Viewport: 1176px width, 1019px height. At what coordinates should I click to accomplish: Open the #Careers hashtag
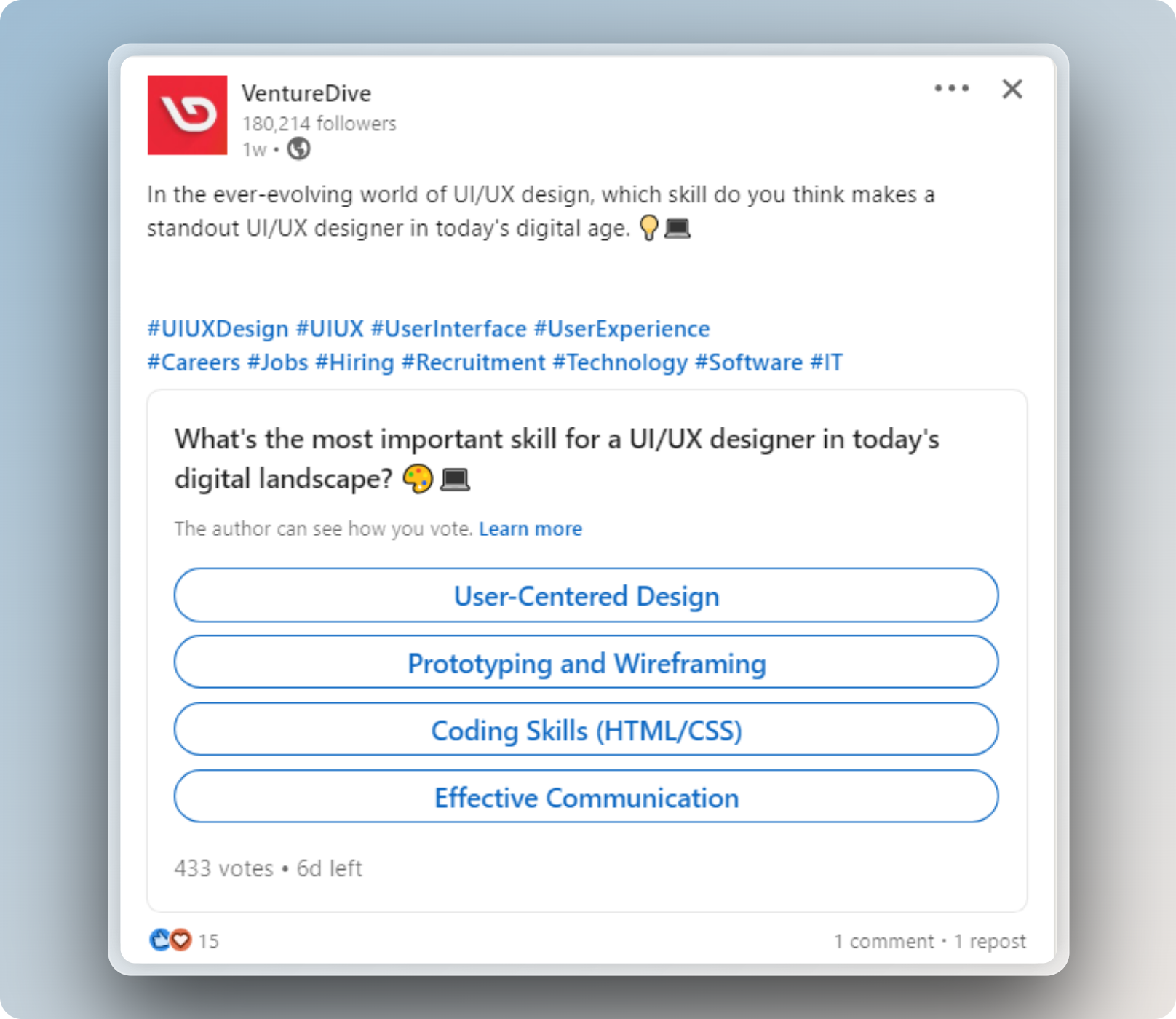coord(194,362)
